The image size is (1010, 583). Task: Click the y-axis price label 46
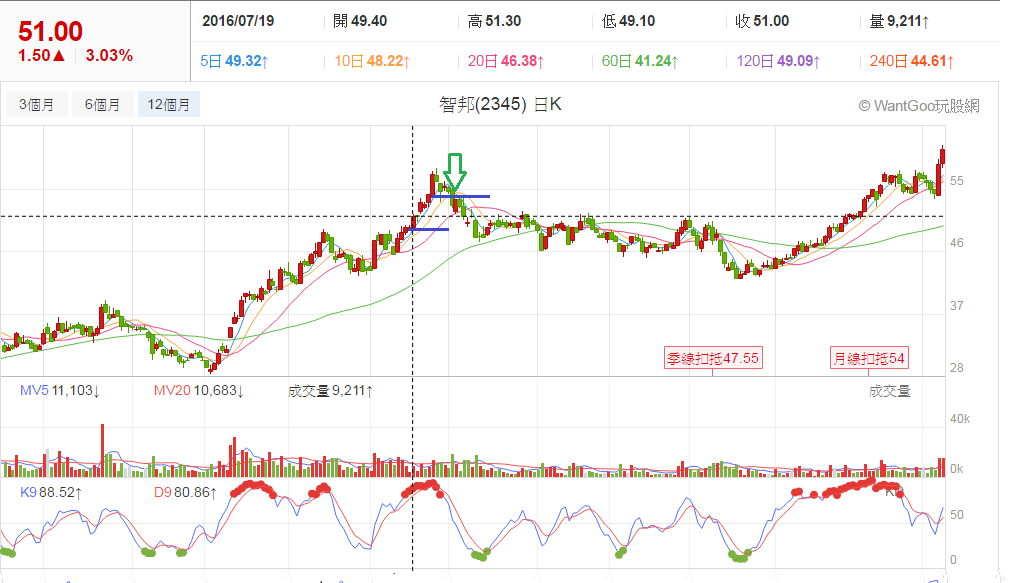(x=957, y=243)
